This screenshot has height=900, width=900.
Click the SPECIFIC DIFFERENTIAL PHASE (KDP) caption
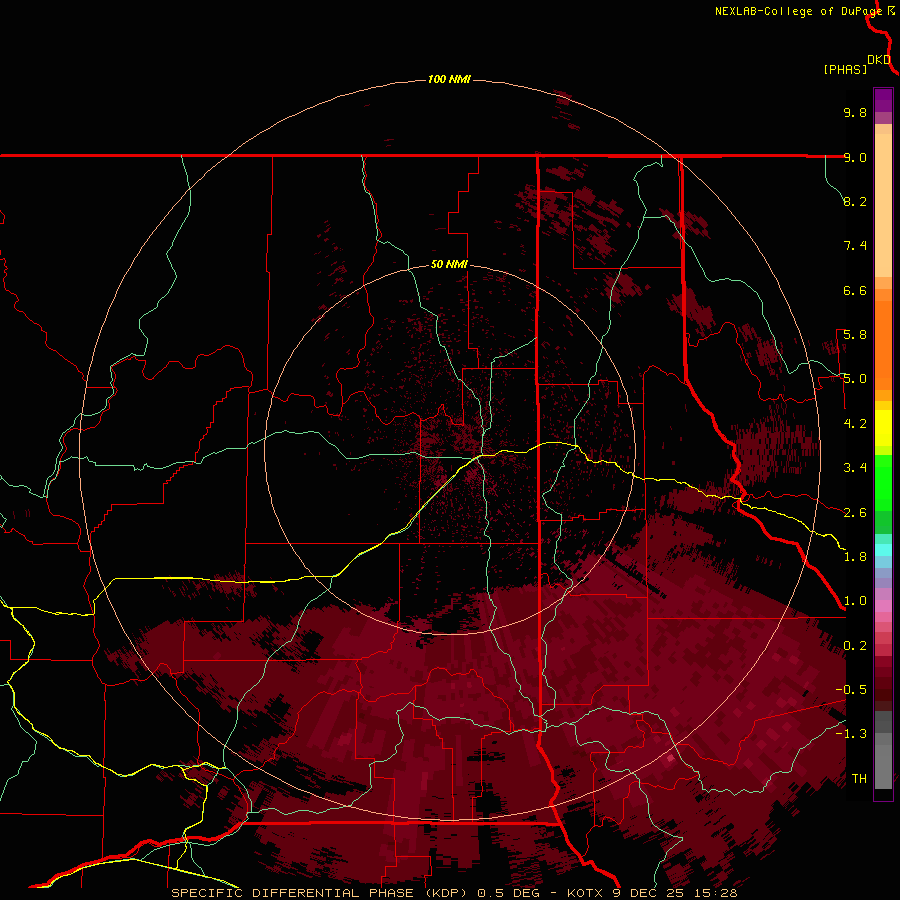point(321,893)
